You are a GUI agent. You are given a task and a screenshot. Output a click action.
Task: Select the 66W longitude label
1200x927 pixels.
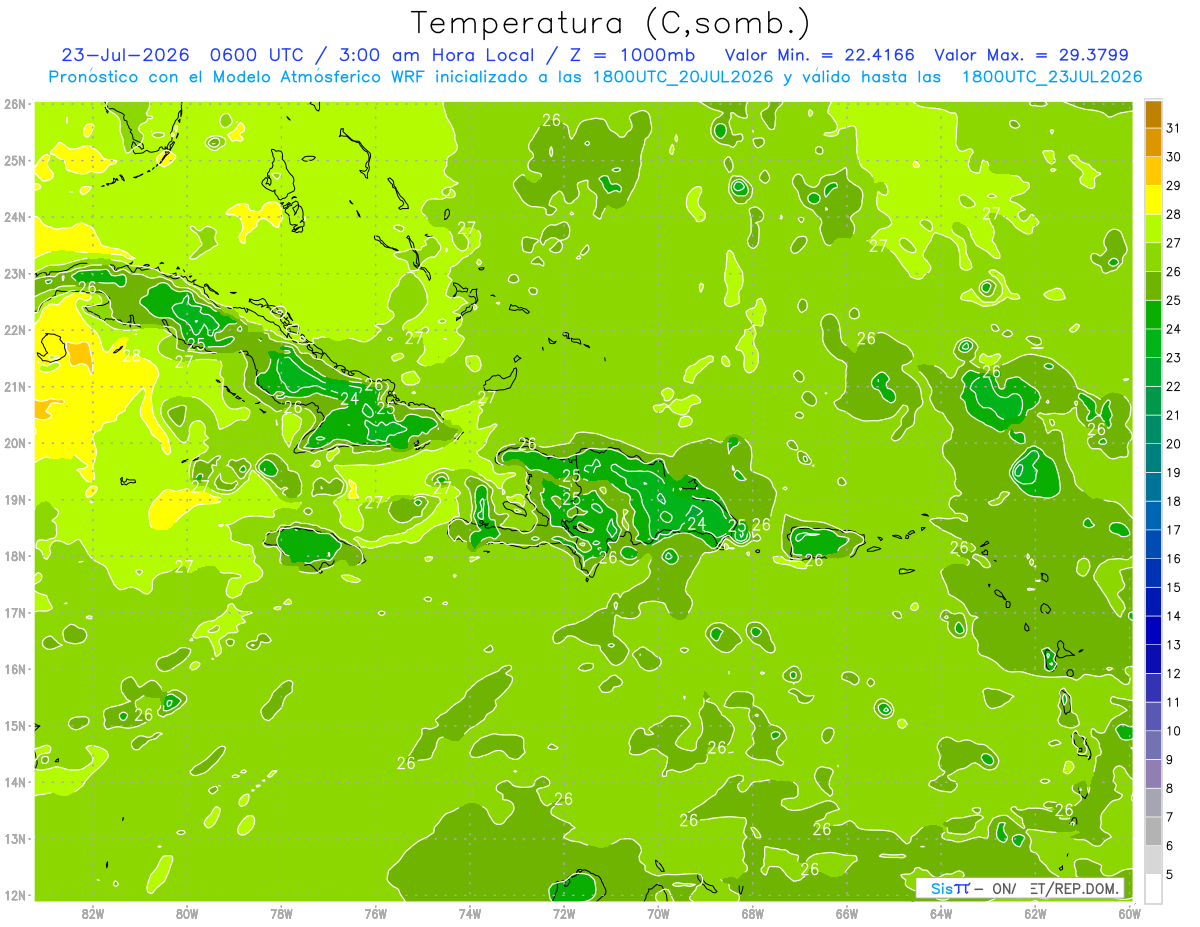click(846, 913)
